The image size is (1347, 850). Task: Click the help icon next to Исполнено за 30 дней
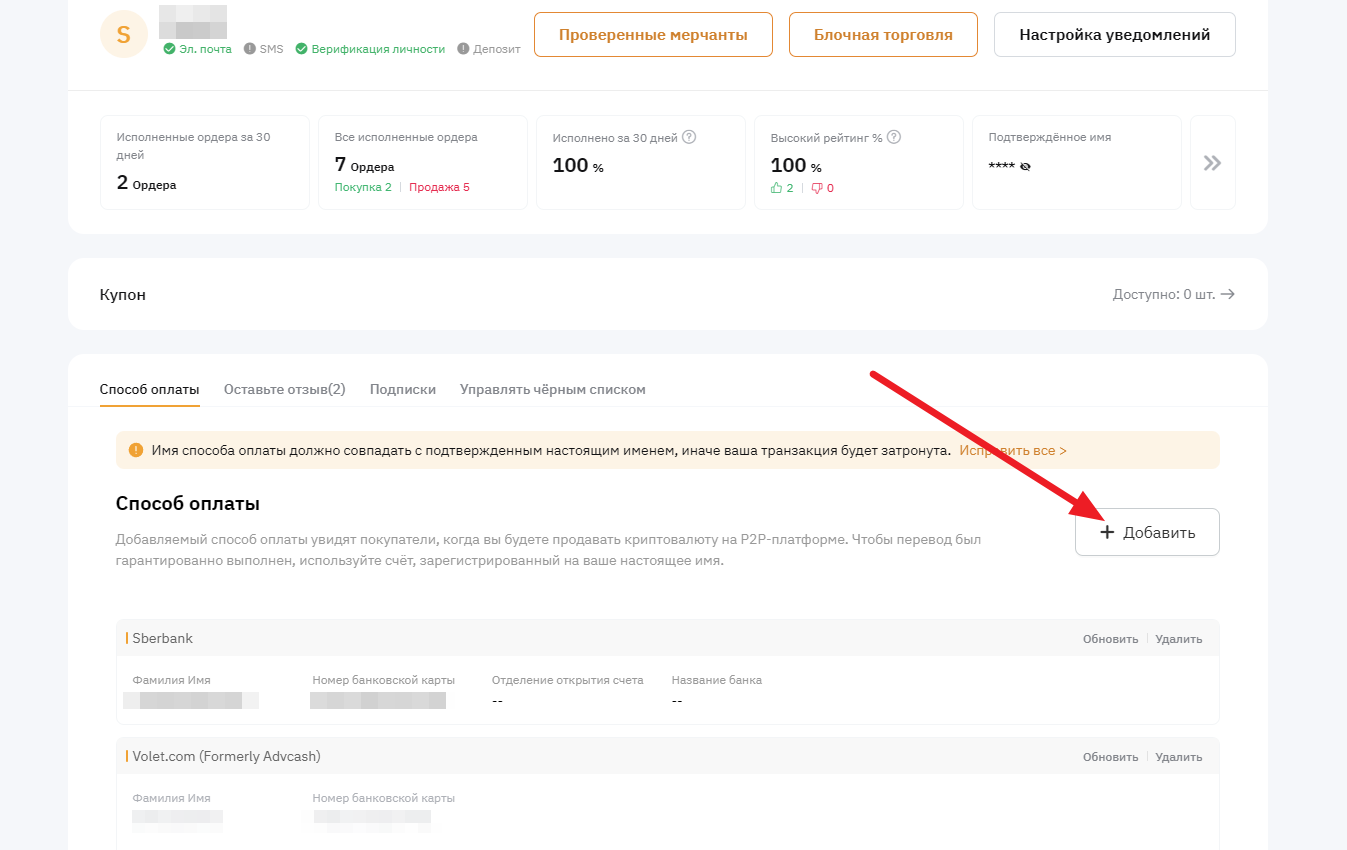tap(689, 137)
